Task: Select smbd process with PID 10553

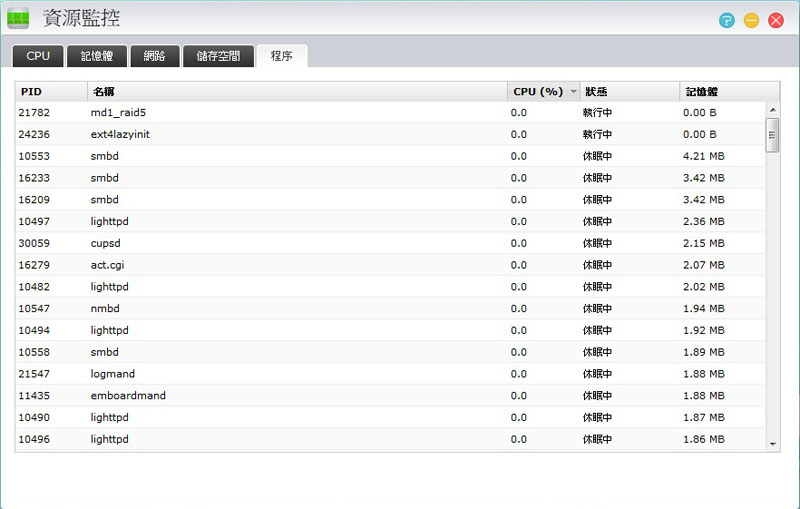Action: tap(390, 156)
